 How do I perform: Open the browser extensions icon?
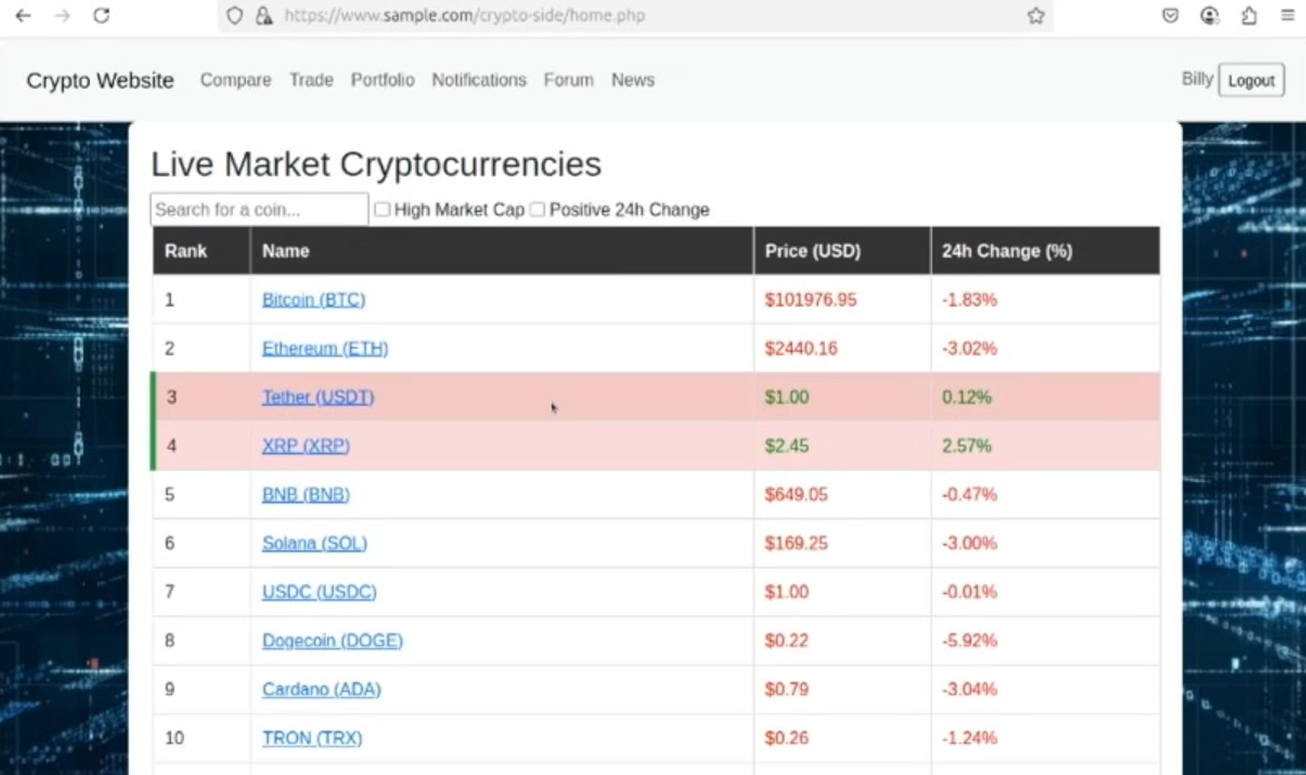tap(1249, 16)
